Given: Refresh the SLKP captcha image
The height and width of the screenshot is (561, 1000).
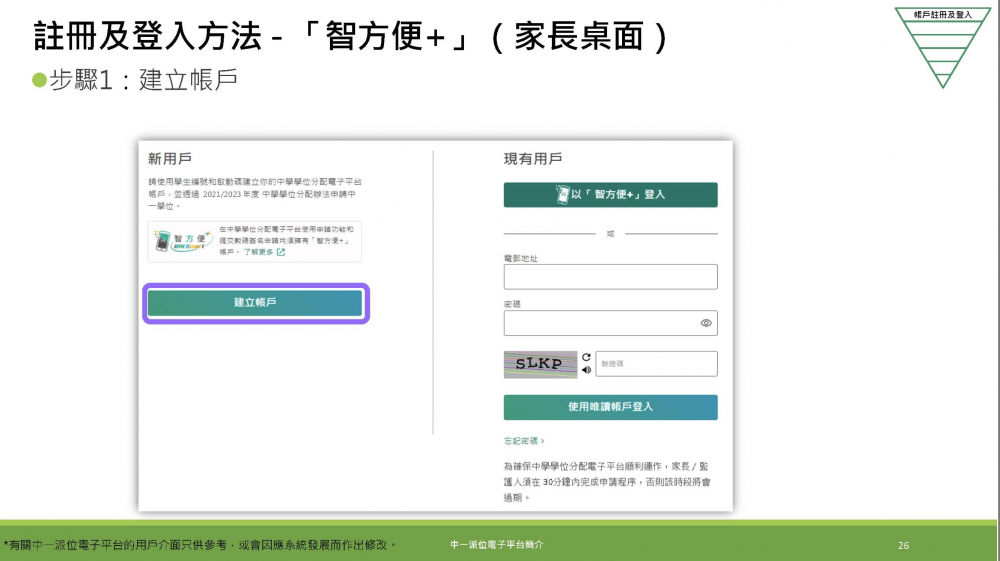Looking at the screenshot, I should (586, 357).
